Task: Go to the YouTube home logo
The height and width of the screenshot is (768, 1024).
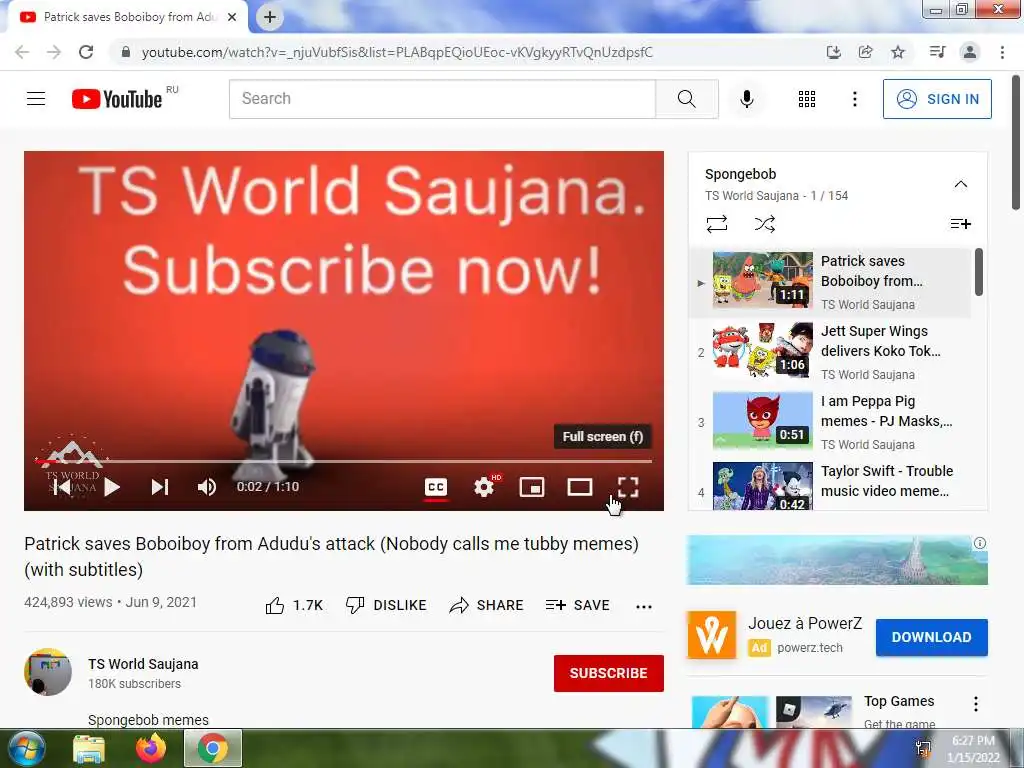Action: point(117,99)
